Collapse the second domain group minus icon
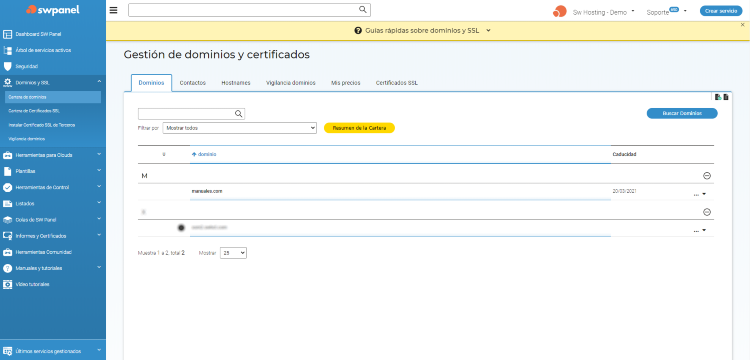The image size is (750, 361). tap(707, 212)
